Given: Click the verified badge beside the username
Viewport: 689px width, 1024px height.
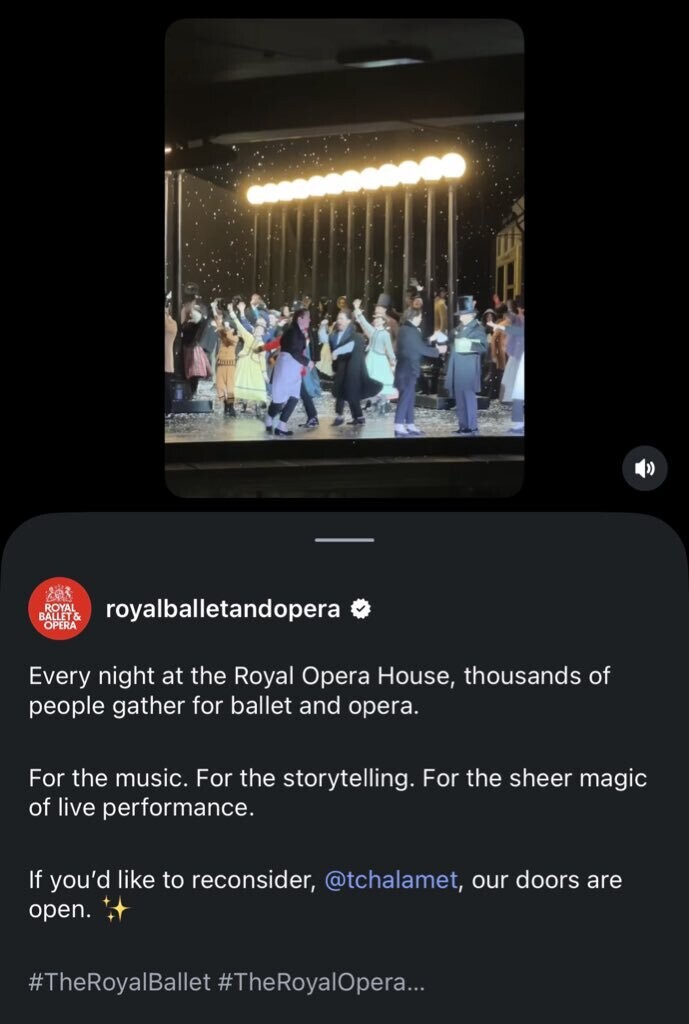Looking at the screenshot, I should click(x=361, y=609).
